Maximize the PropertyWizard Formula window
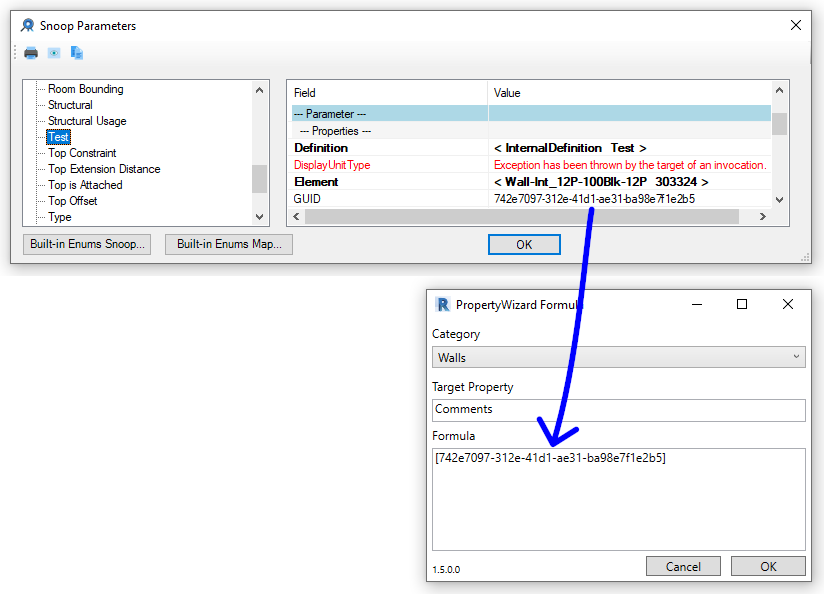 coord(741,304)
